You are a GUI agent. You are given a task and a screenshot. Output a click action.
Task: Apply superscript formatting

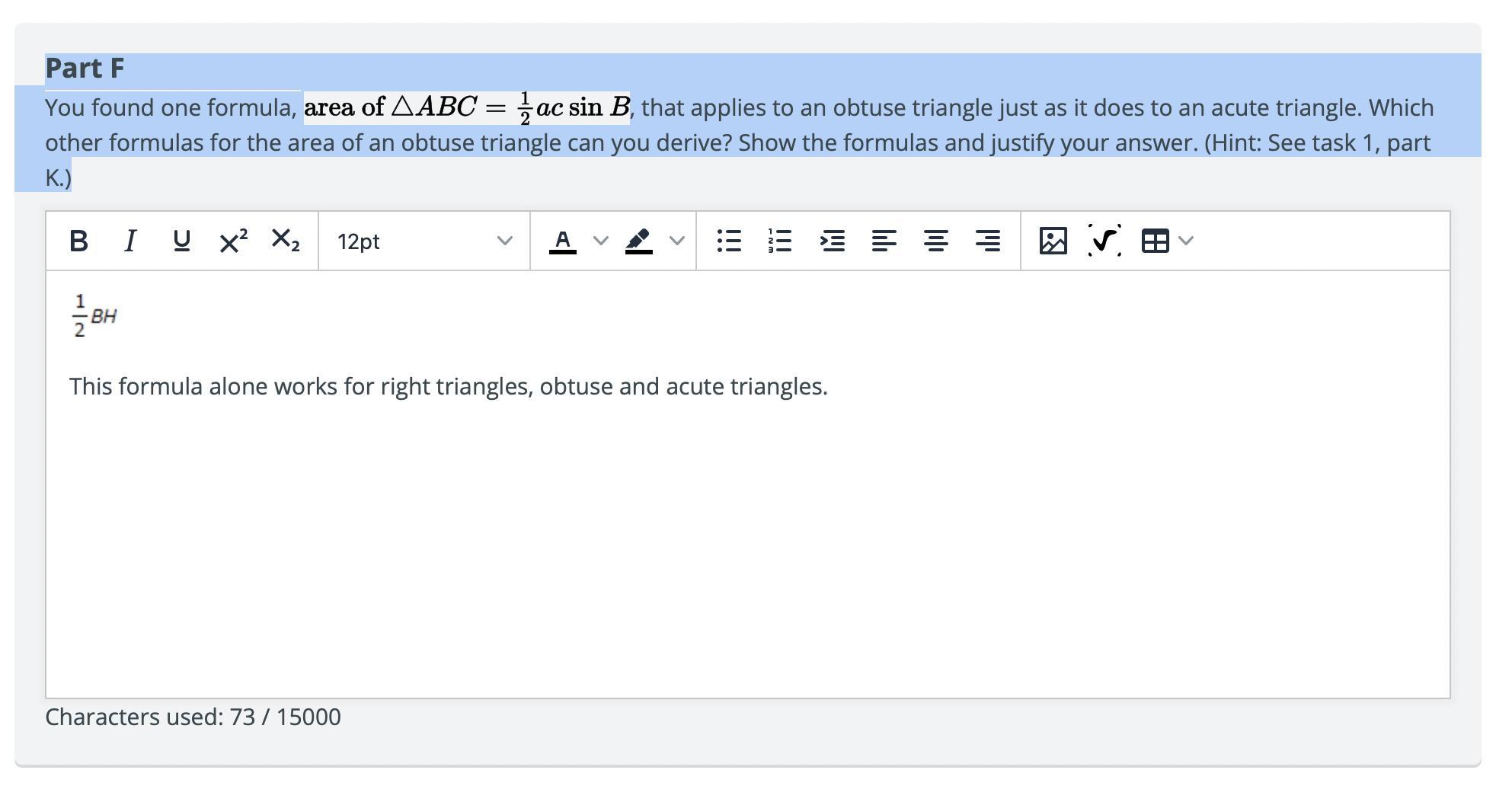coord(233,241)
